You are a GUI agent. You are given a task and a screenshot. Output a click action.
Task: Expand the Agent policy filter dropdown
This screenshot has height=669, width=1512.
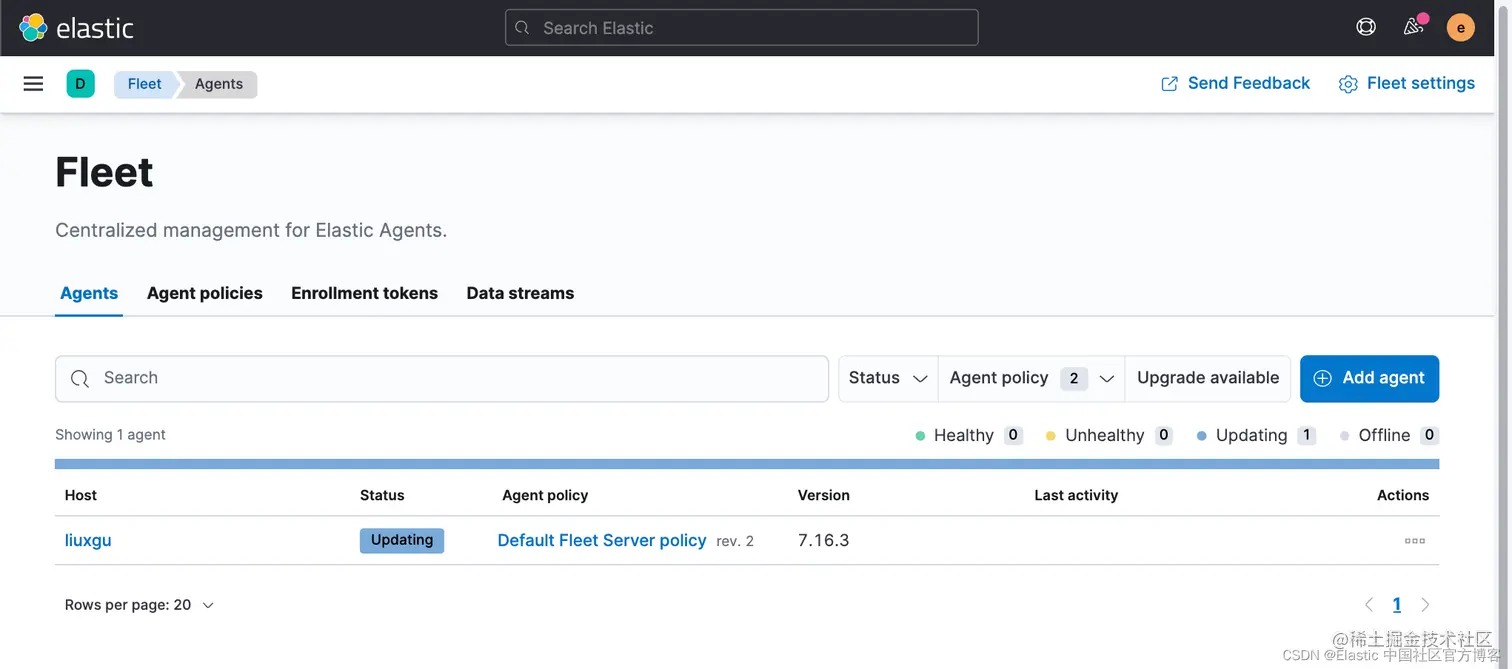(1031, 378)
